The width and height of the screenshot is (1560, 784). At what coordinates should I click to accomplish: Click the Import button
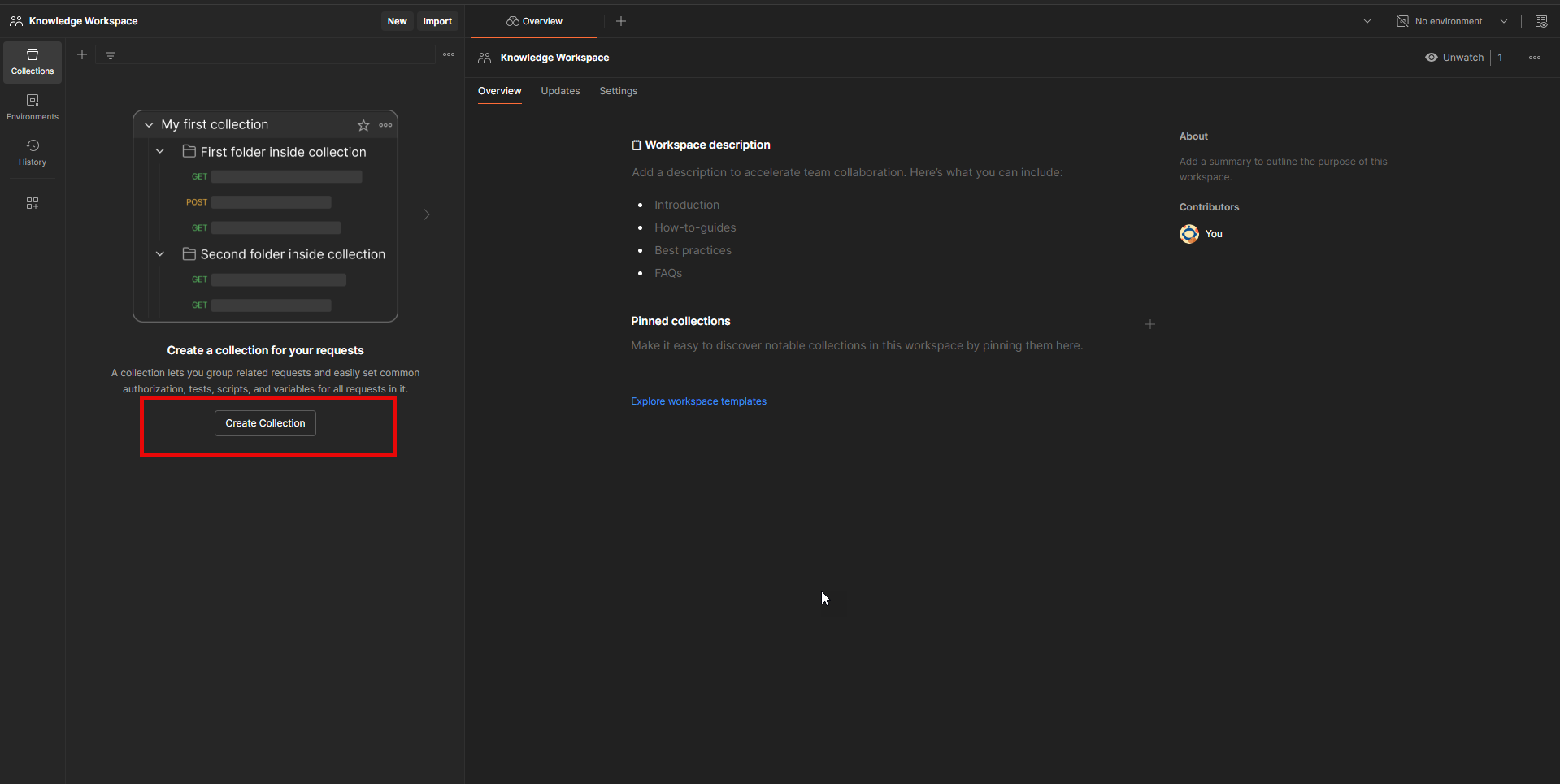[x=437, y=21]
